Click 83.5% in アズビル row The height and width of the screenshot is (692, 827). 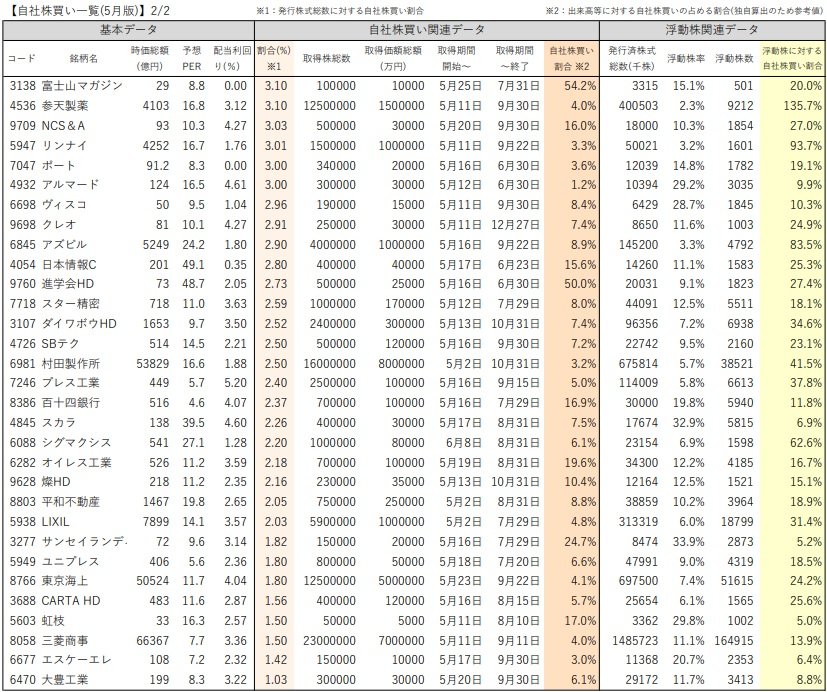(806, 244)
